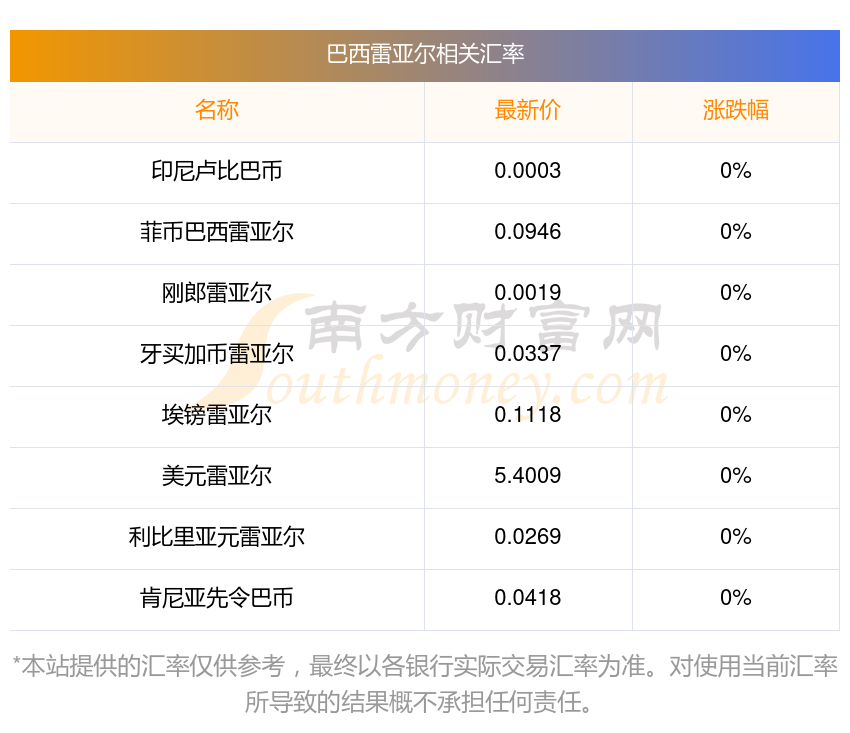Select the title 巴西雷亚尔相关汇率

426,54
